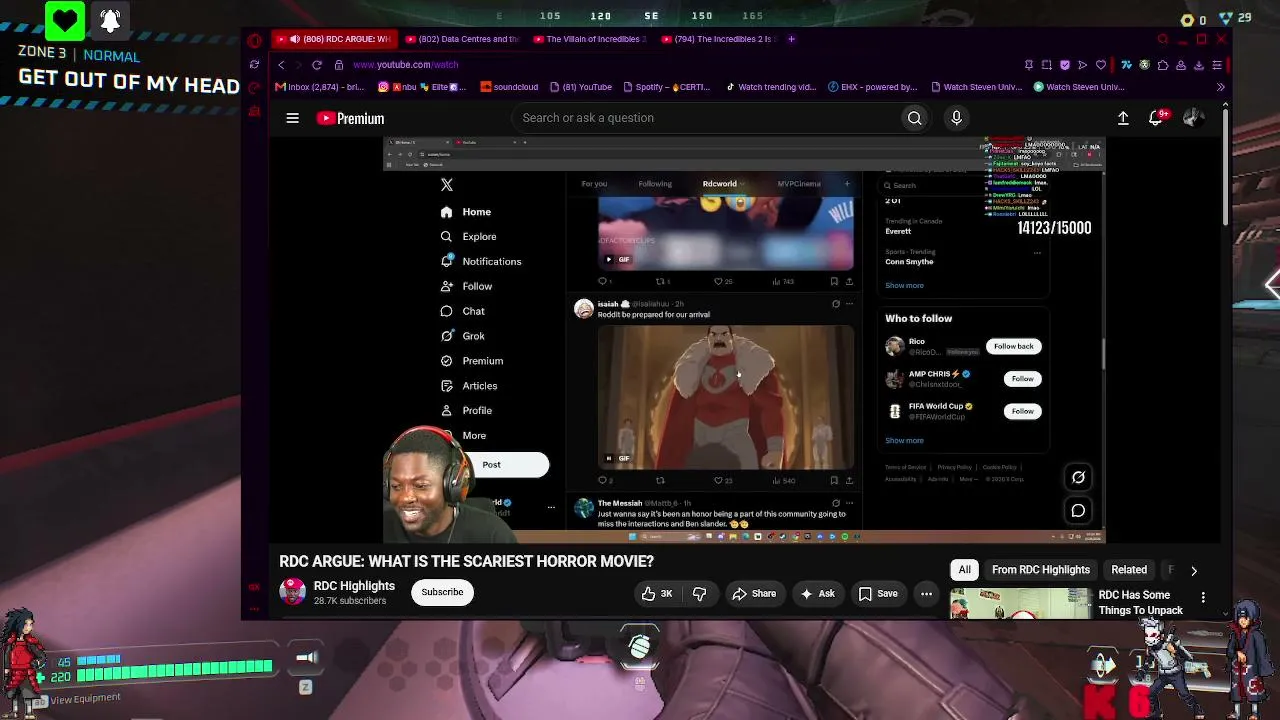Screen dimensions: 1280x720
Task: Open options for RDC Has Some Things video
Action: click(1203, 597)
